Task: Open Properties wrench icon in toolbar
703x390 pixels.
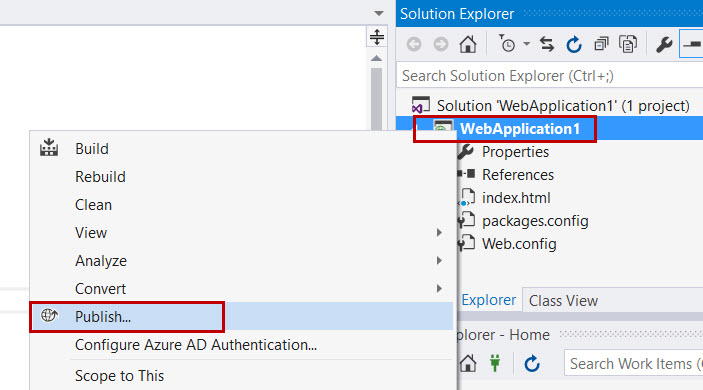Action: click(x=664, y=44)
